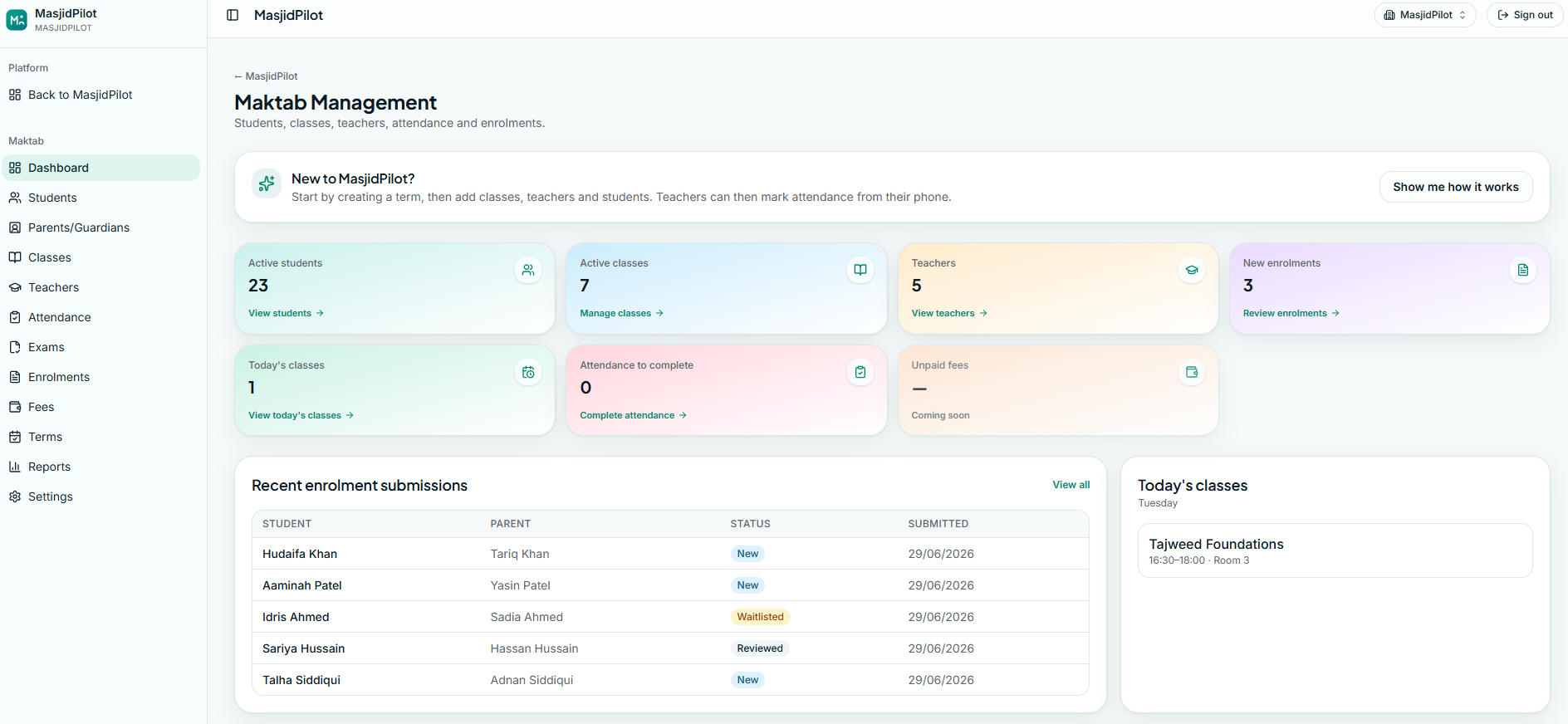Open Settings in the sidebar
This screenshot has height=724, width=1568.
[x=100, y=497]
